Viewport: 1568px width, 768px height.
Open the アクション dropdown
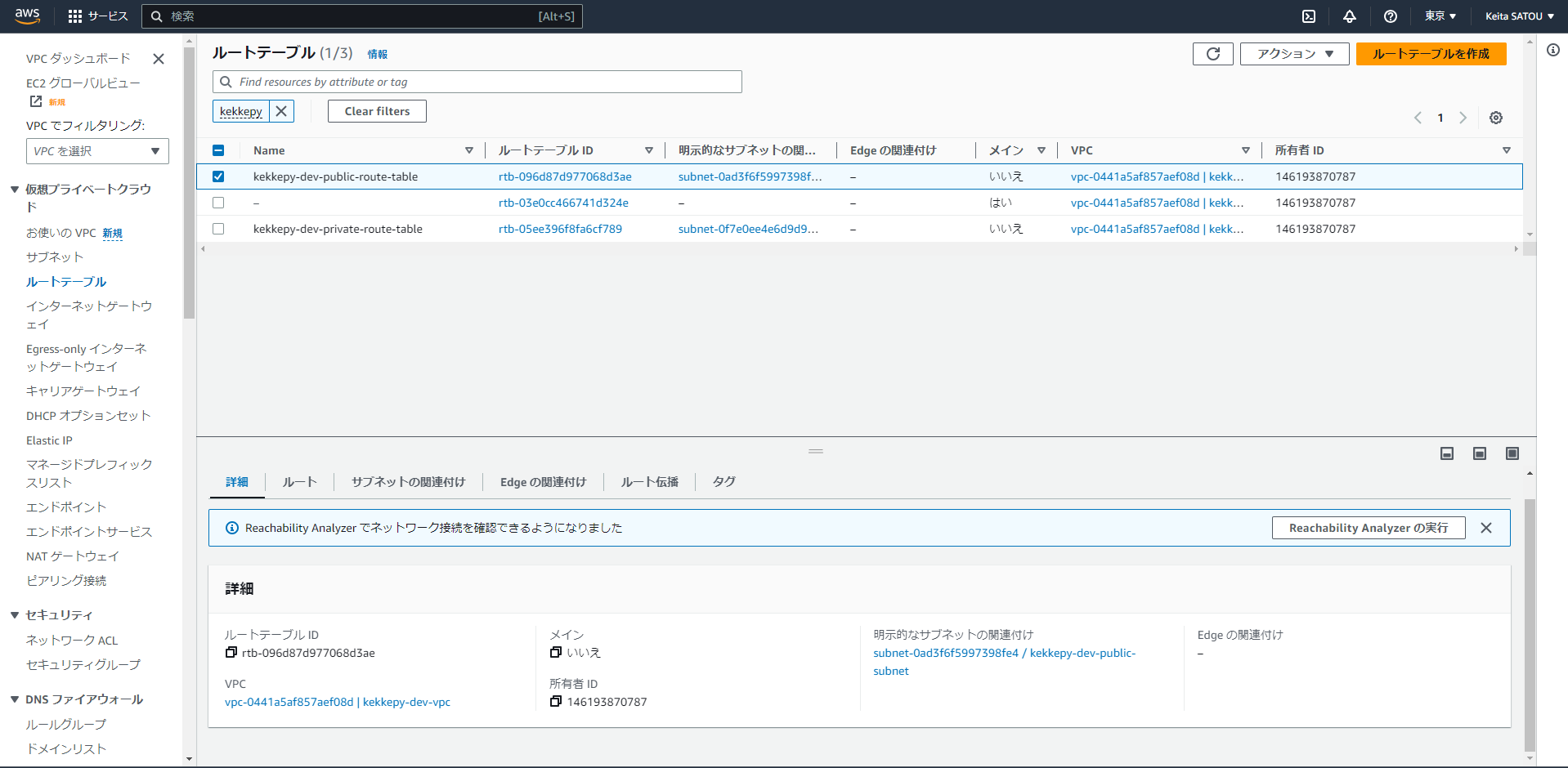[x=1295, y=54]
